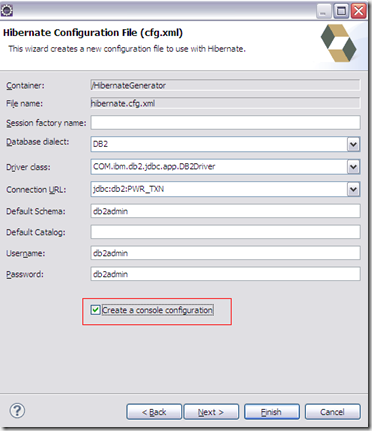Screen dimensions: 372x431
Task: Click the Eclipse window icon in title bar
Action: (7, 10)
